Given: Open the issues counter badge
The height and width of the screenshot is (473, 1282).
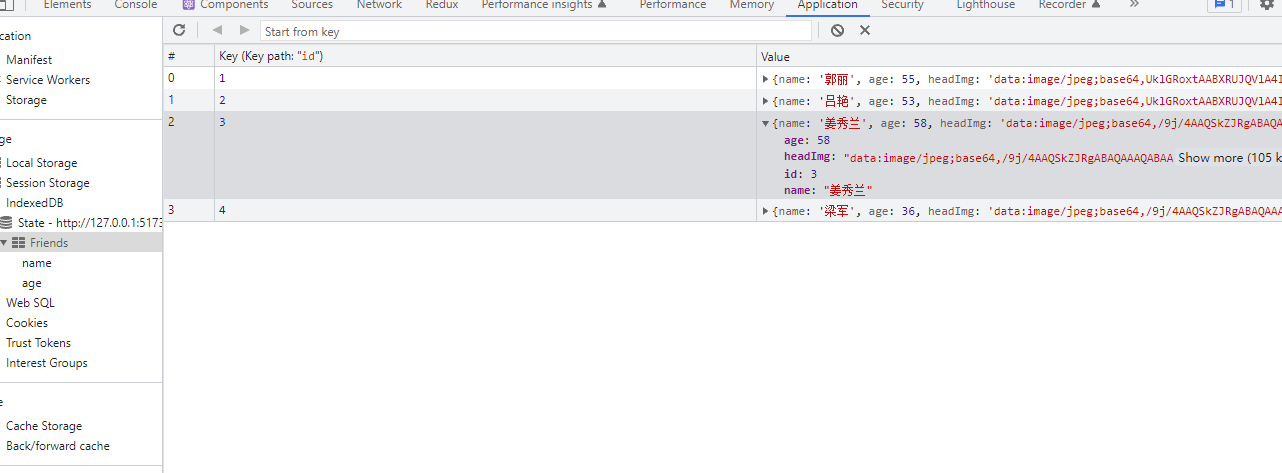Looking at the screenshot, I should (x=1224, y=5).
